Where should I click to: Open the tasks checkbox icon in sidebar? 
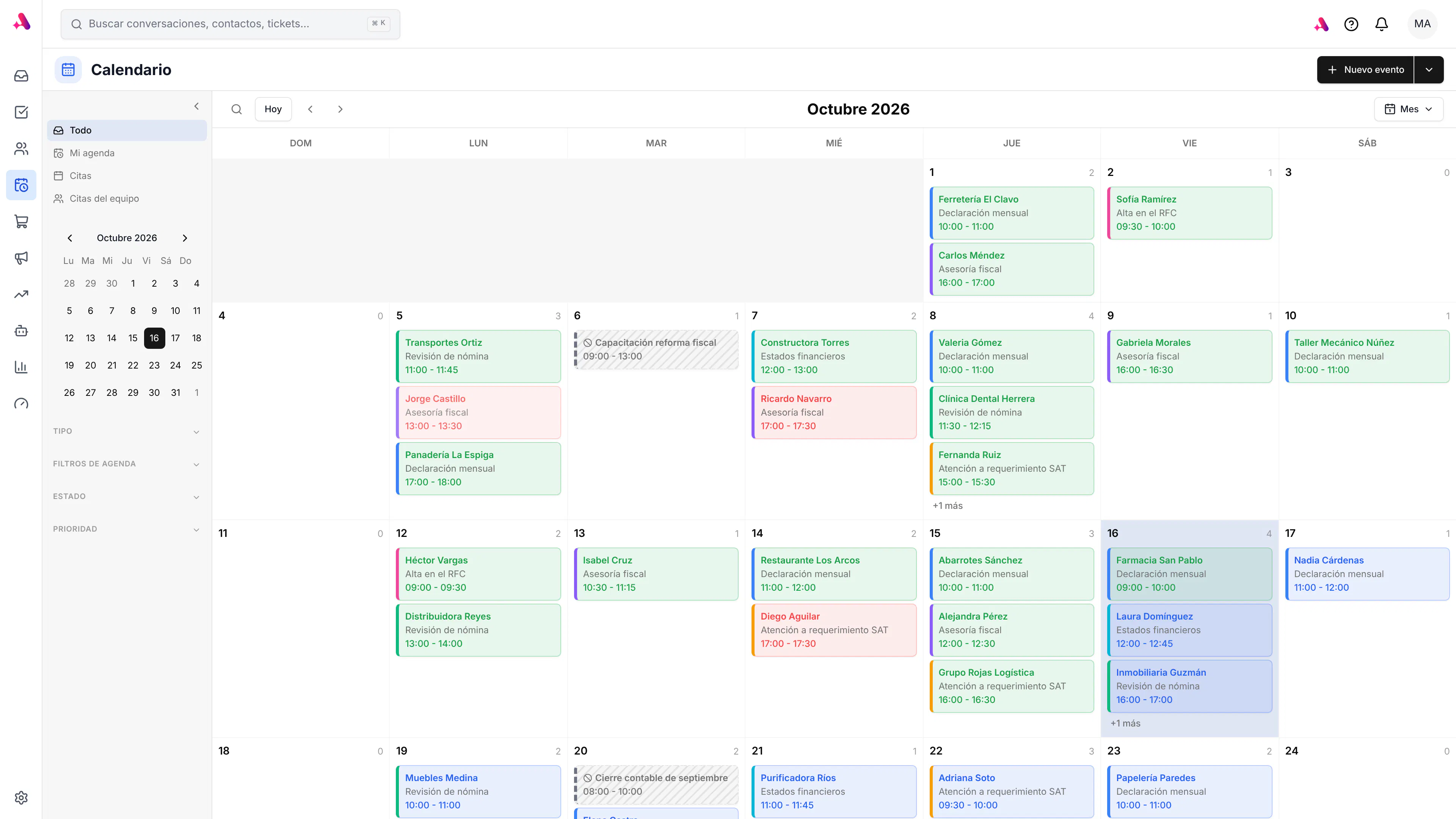pyautogui.click(x=21, y=112)
